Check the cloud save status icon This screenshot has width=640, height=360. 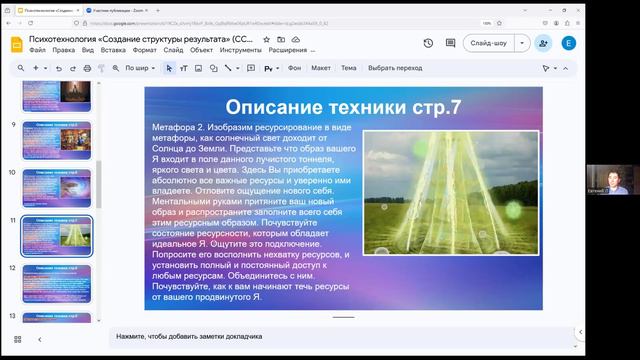point(296,40)
